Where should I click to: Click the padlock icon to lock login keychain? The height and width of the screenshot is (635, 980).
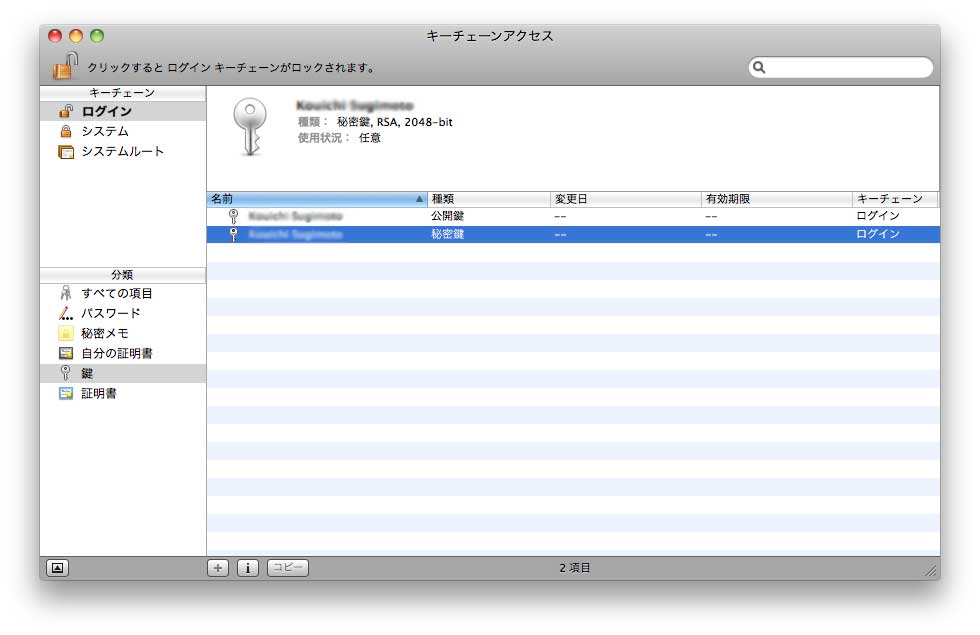65,66
